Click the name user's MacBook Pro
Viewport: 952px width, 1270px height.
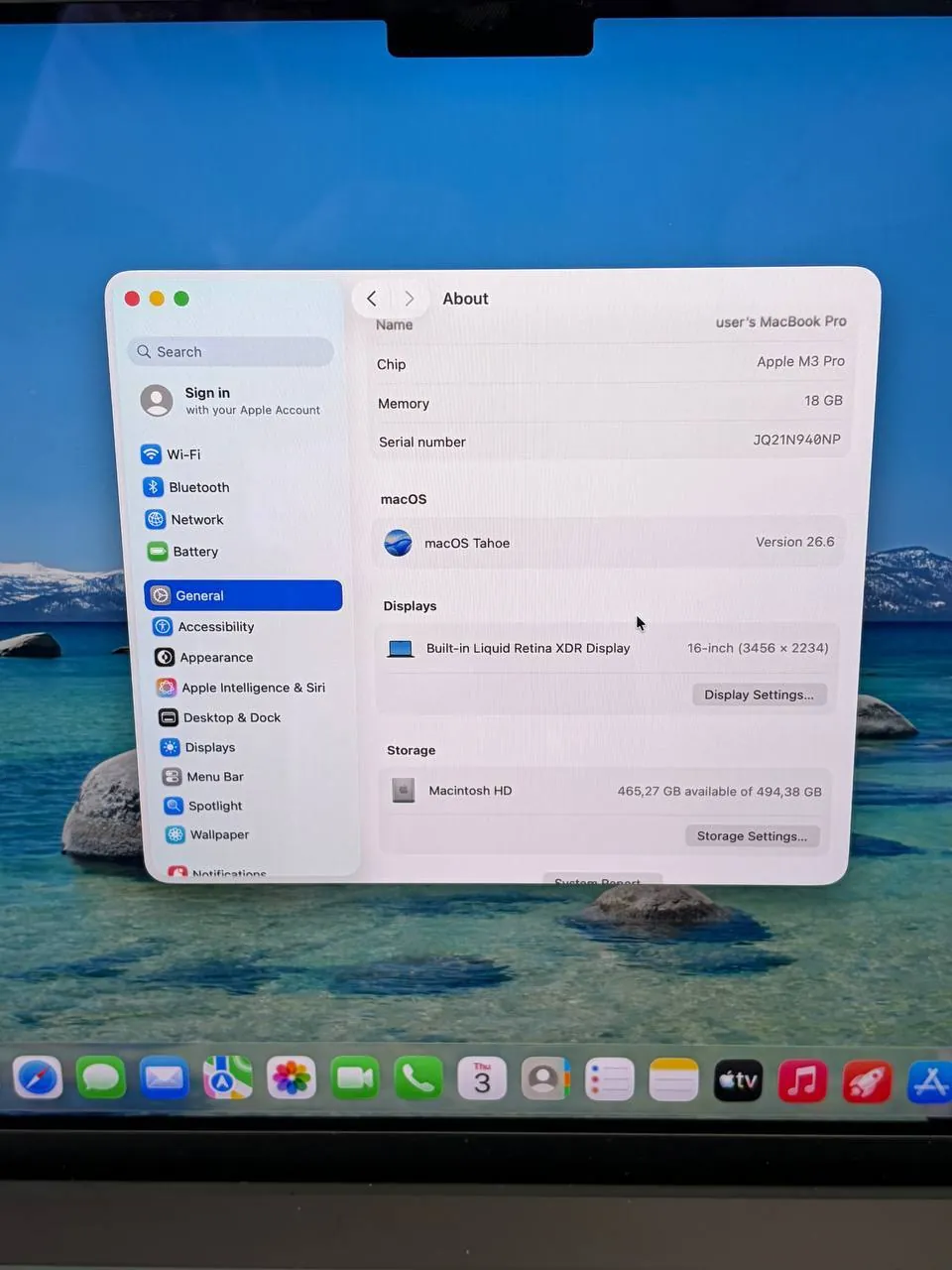[x=780, y=321]
